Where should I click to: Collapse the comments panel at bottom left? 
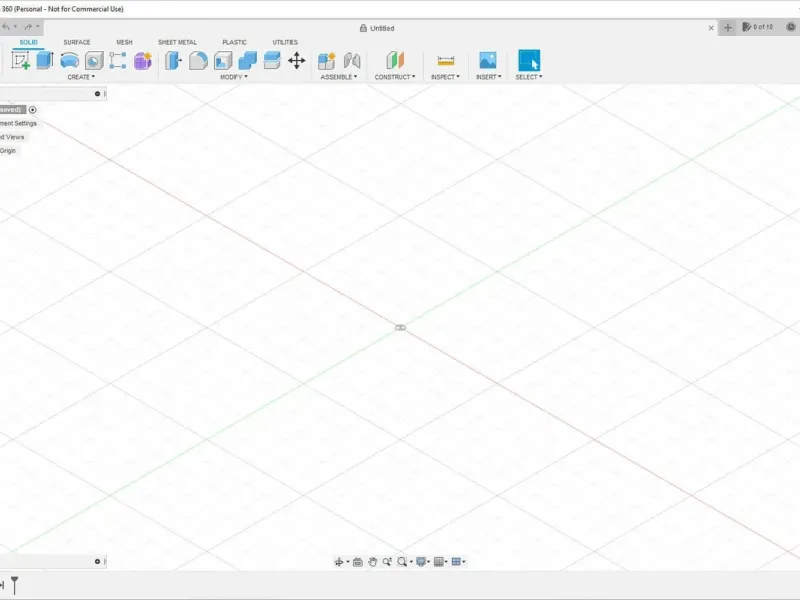coord(97,562)
